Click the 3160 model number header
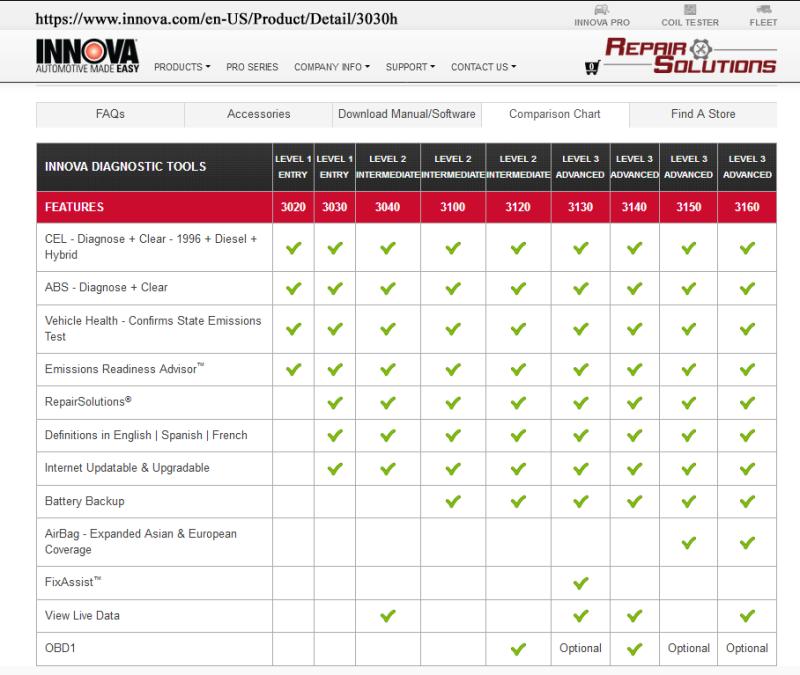 click(747, 207)
